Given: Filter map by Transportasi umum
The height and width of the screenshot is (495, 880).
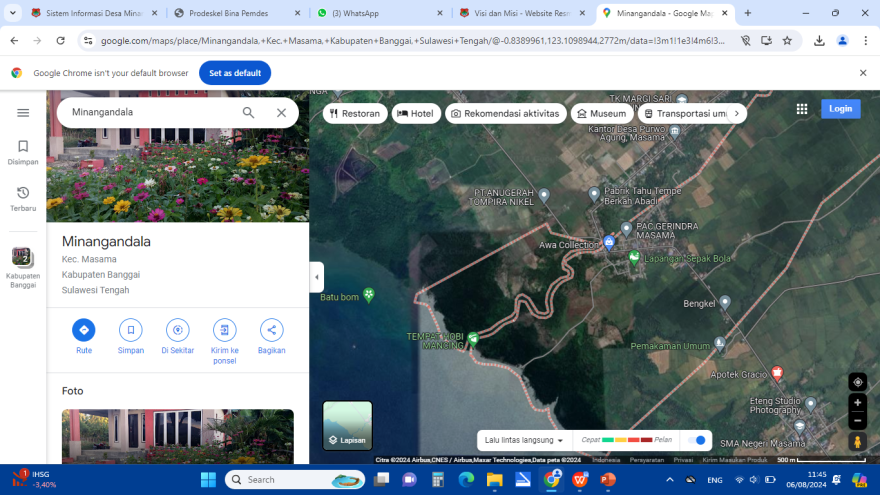Looking at the screenshot, I should tap(685, 113).
